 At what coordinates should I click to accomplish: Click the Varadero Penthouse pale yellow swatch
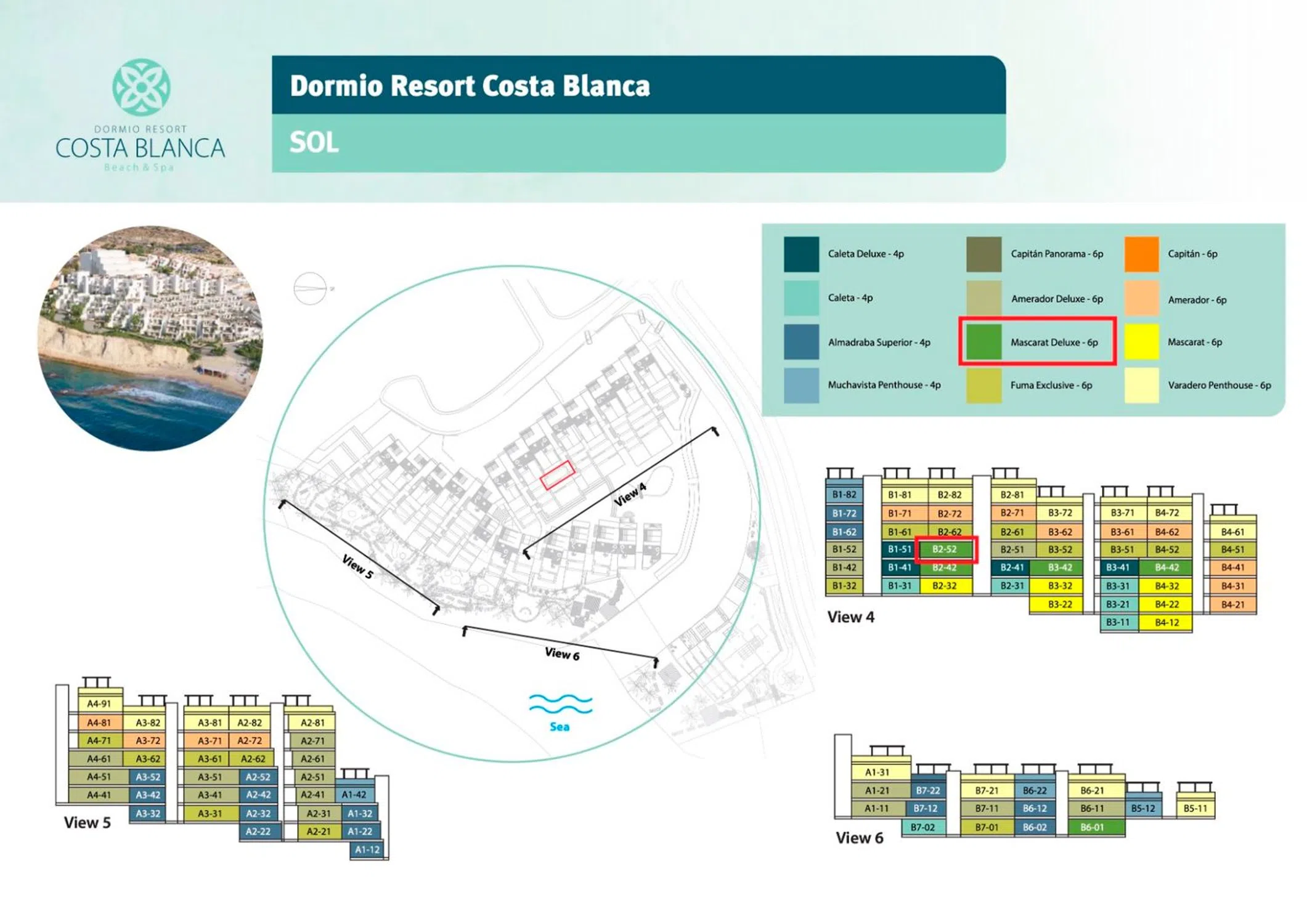(1141, 386)
